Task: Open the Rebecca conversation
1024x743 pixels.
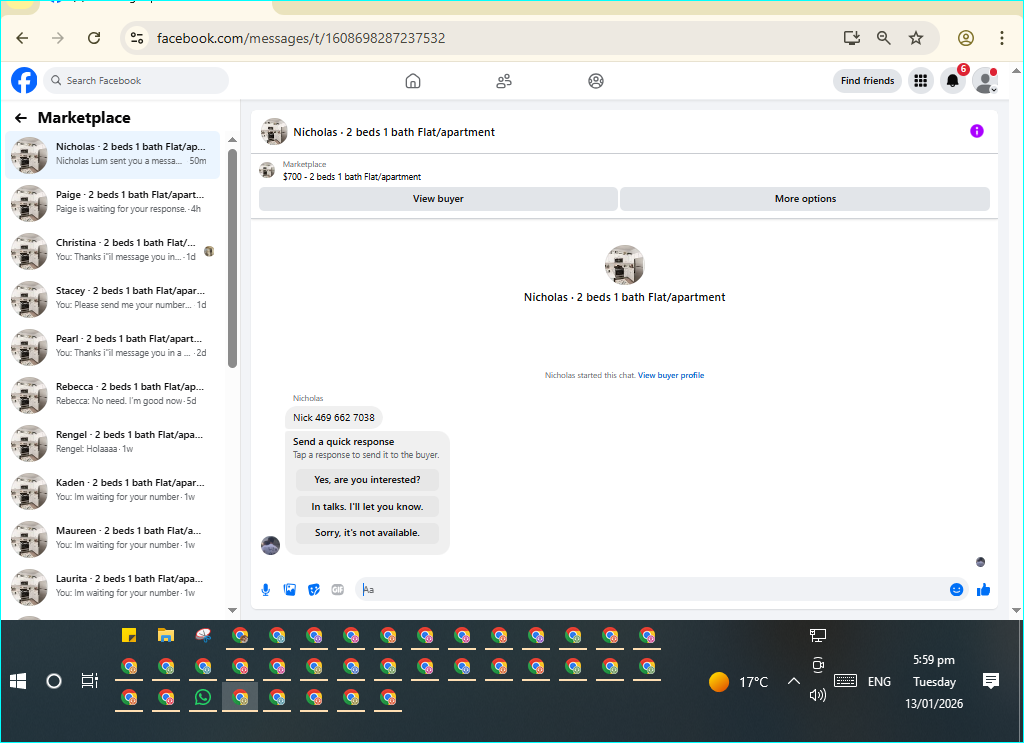Action: point(112,394)
